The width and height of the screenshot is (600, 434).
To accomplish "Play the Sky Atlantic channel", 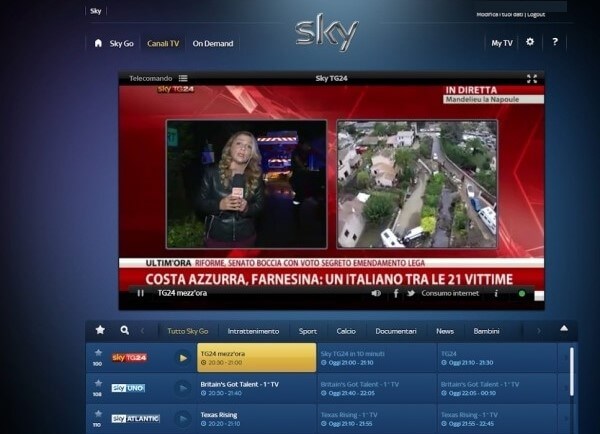I will click(x=183, y=419).
